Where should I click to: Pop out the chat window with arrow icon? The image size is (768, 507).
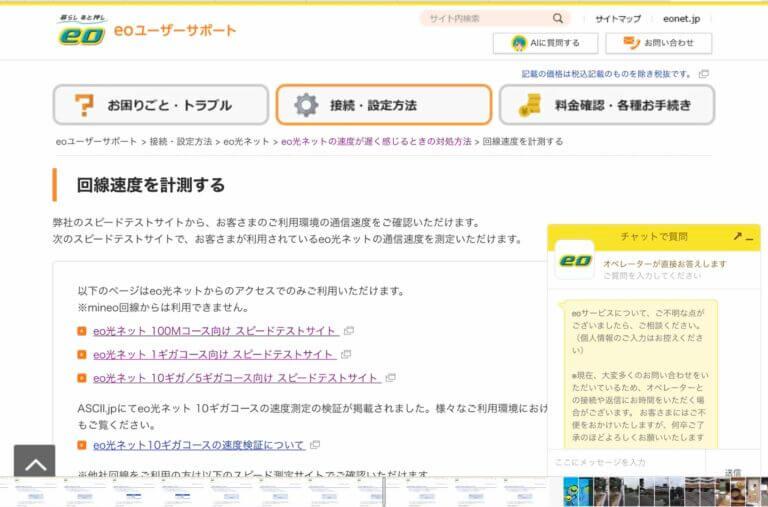tap(738, 236)
